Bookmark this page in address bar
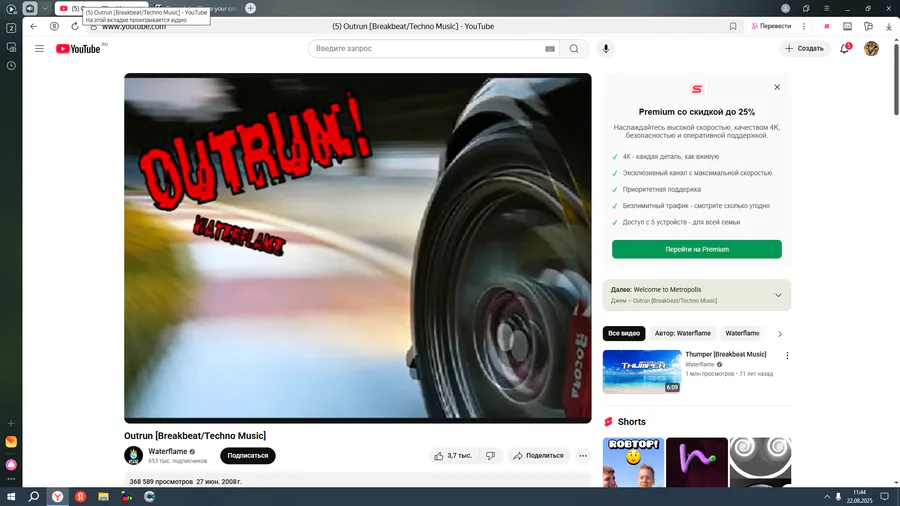This screenshot has width=900, height=506. 733,26
